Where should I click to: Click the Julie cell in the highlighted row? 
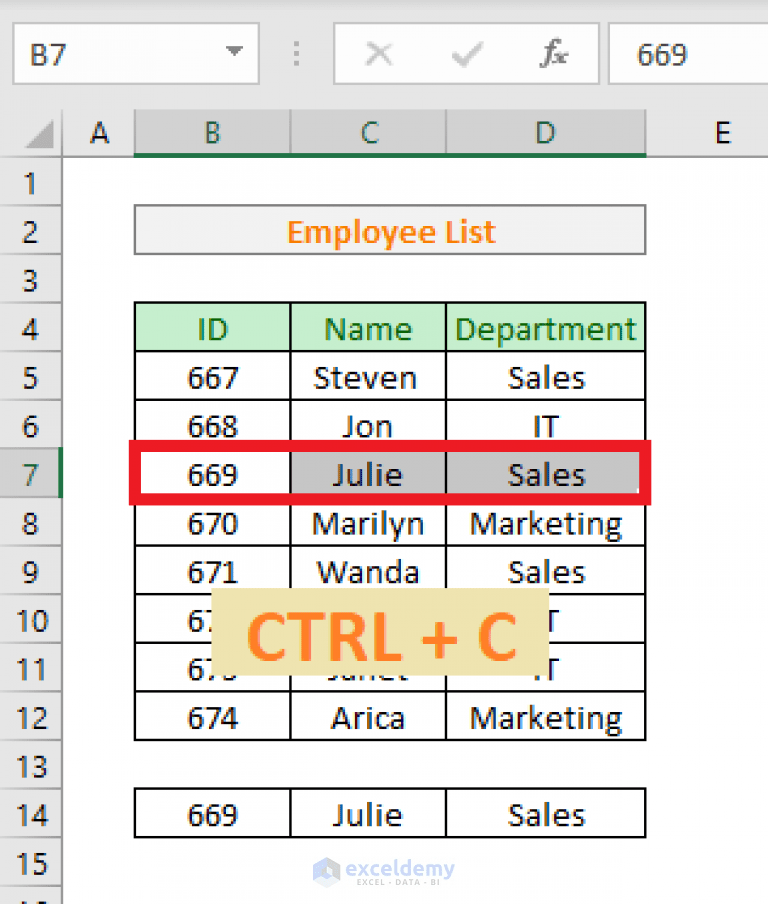(367, 473)
